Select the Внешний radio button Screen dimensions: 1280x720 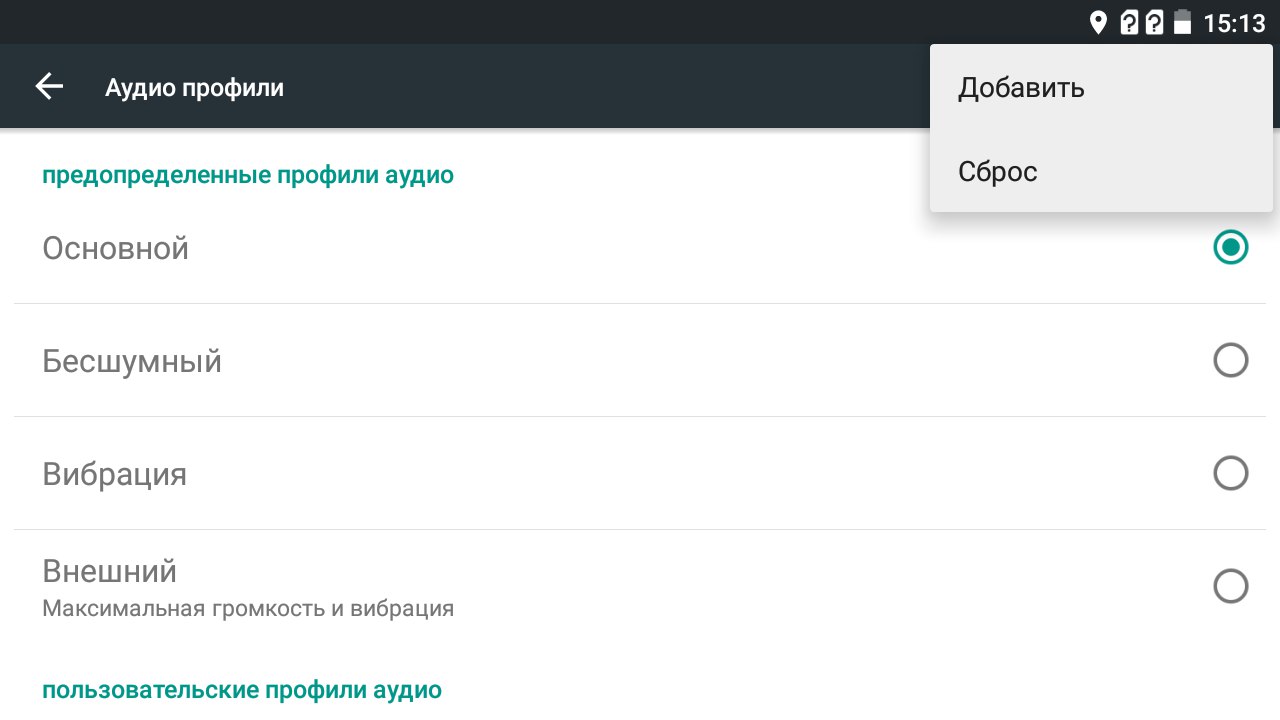pos(1230,586)
